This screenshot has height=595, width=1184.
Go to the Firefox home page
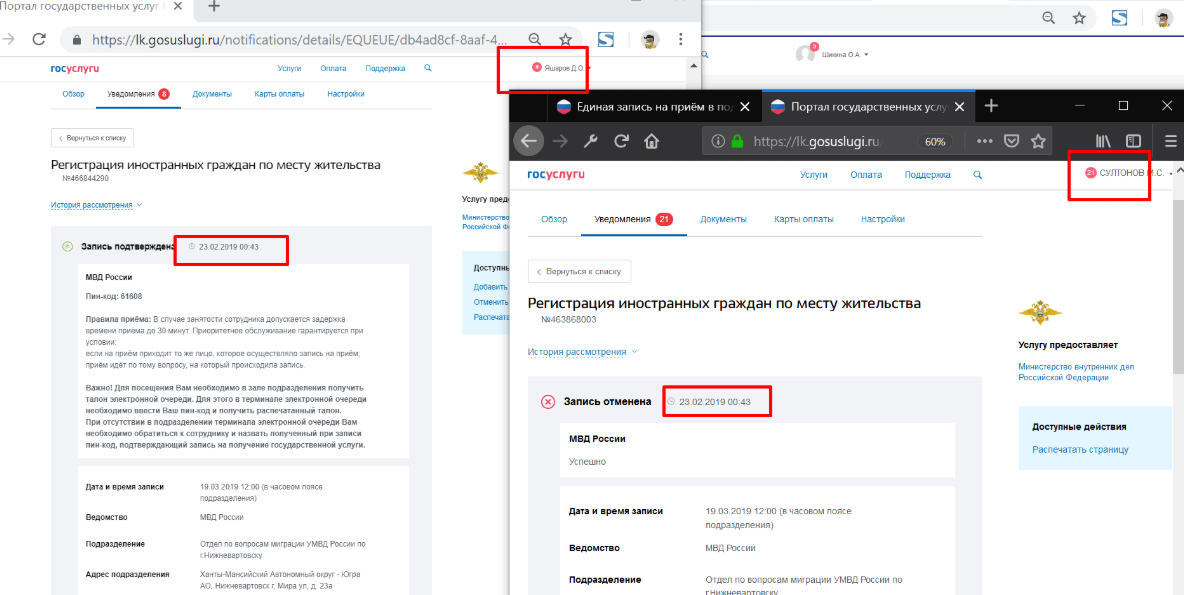tap(652, 140)
